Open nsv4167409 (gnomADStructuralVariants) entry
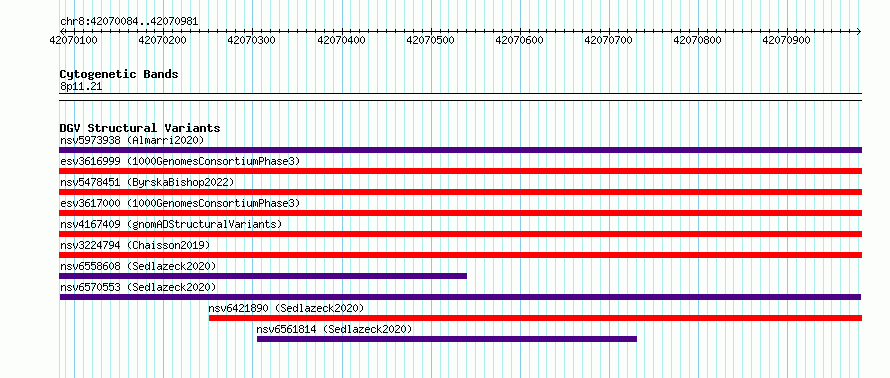 [171, 224]
